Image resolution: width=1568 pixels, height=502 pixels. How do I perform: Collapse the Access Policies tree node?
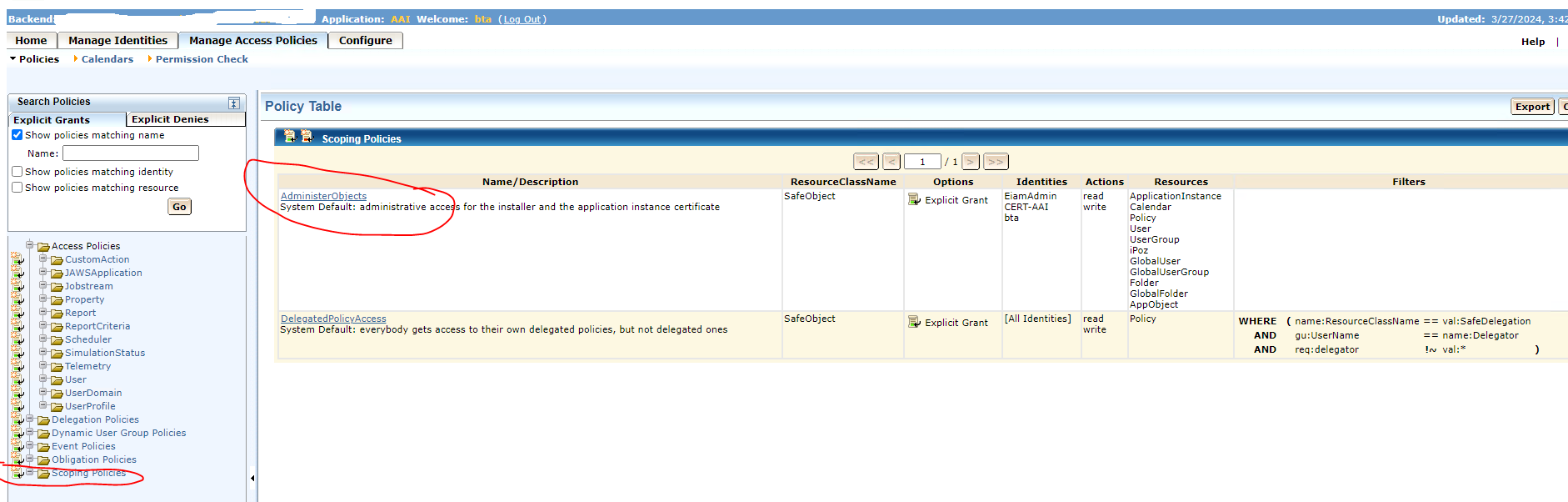click(30, 245)
